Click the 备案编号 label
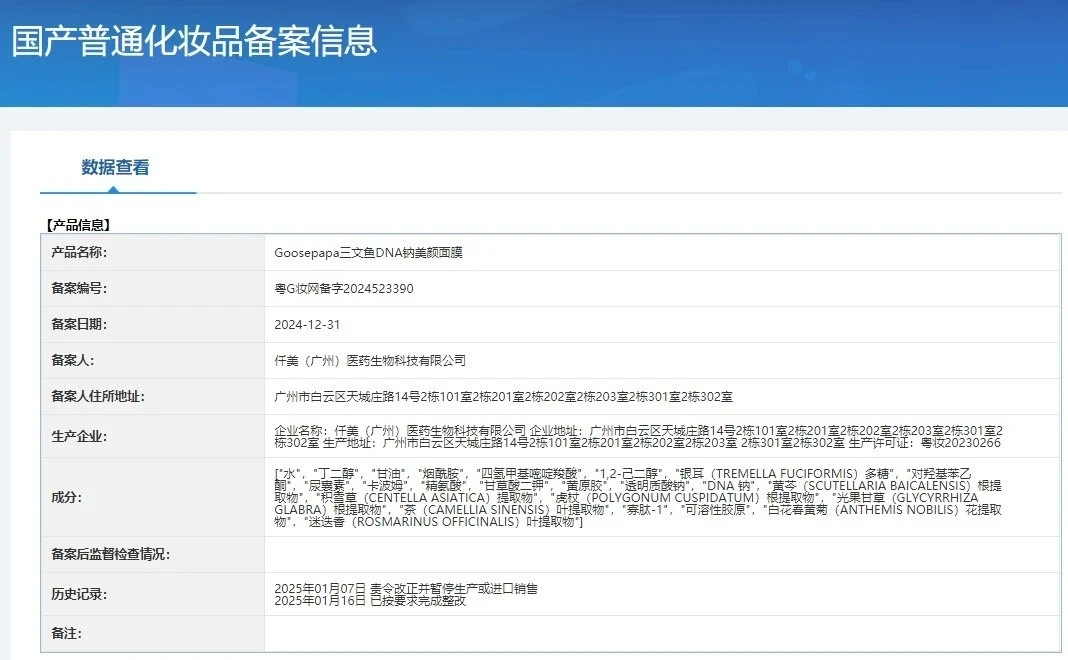Image resolution: width=1068 pixels, height=660 pixels. 79,288
